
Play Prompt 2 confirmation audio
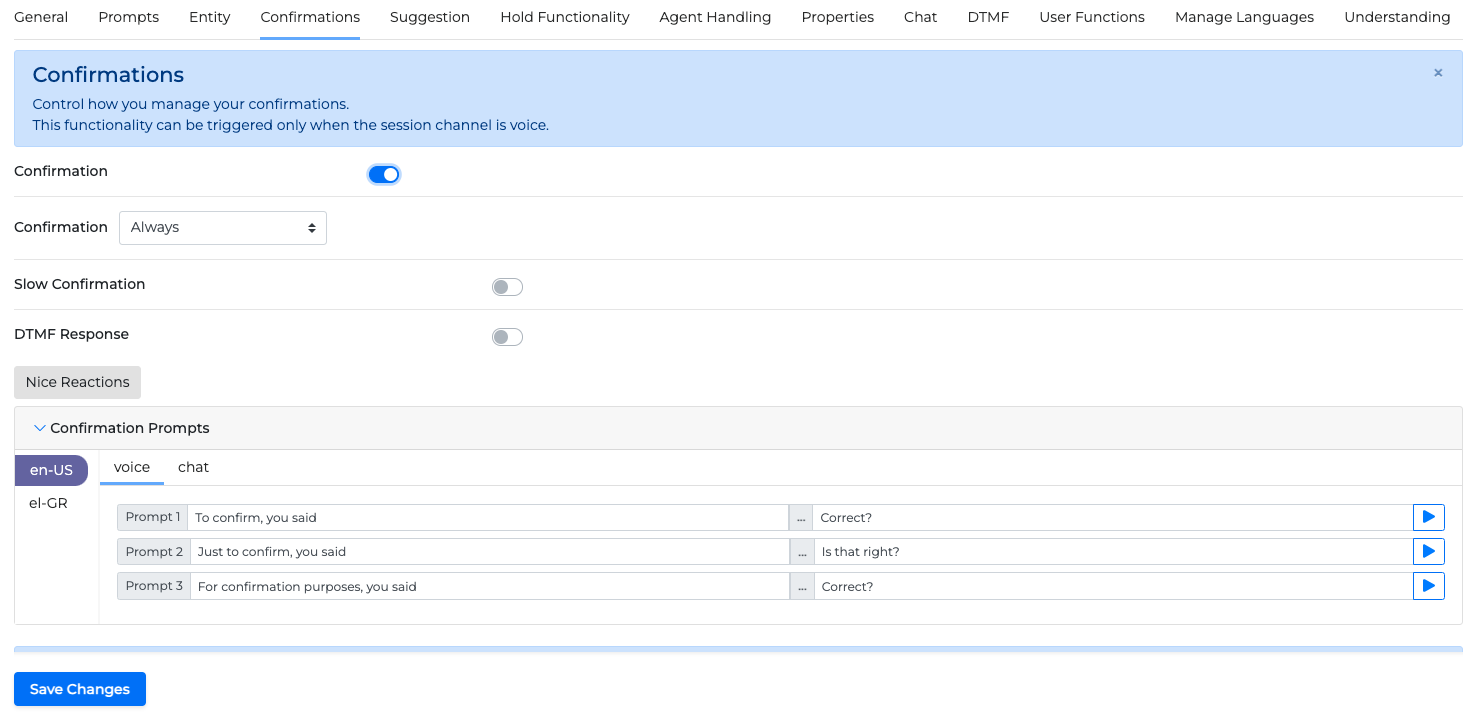(x=1428, y=551)
